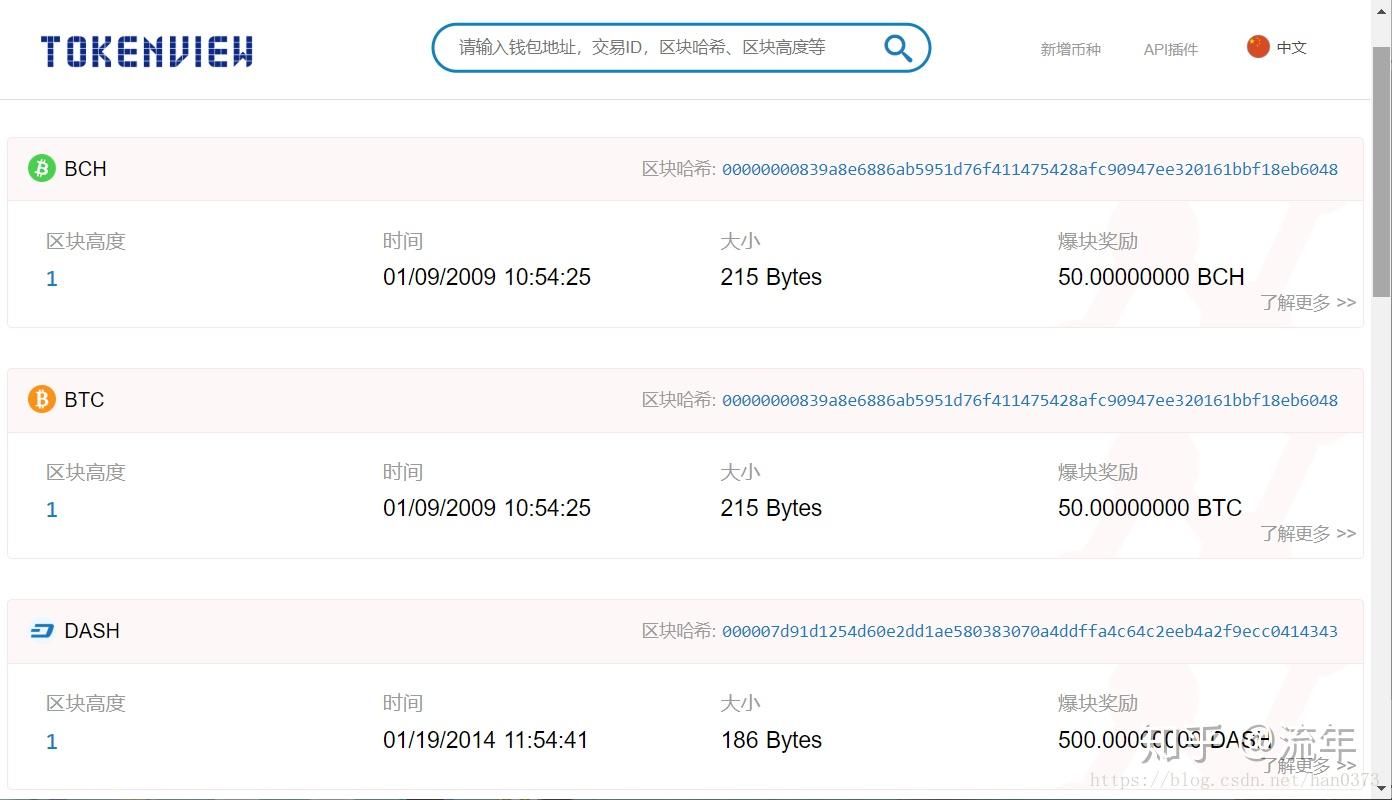This screenshot has height=800, width=1392.
Task: Click the DASH size 186 Bytes
Action: tap(771, 740)
